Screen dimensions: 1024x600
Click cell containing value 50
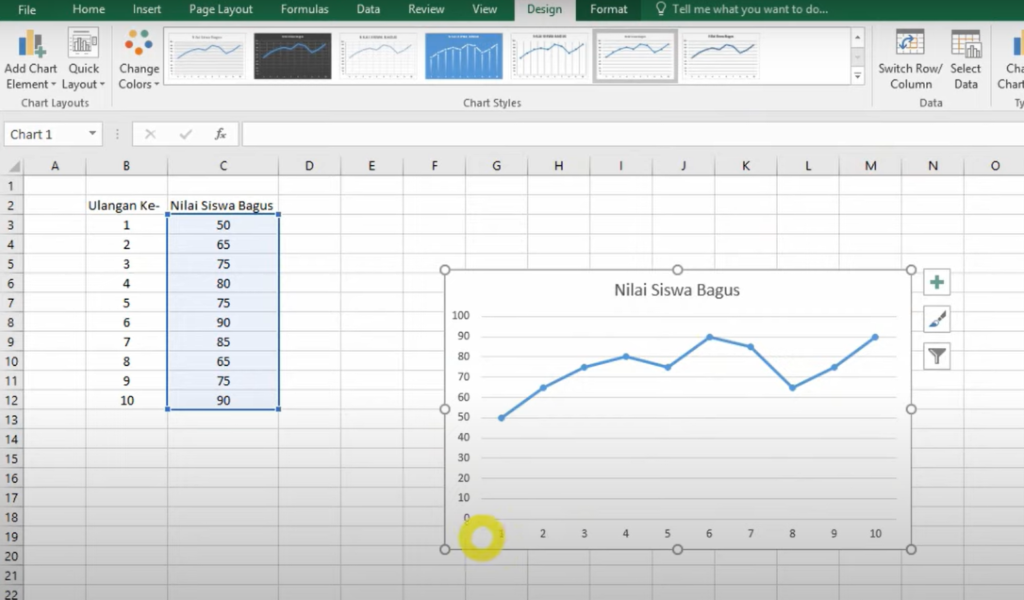click(223, 225)
